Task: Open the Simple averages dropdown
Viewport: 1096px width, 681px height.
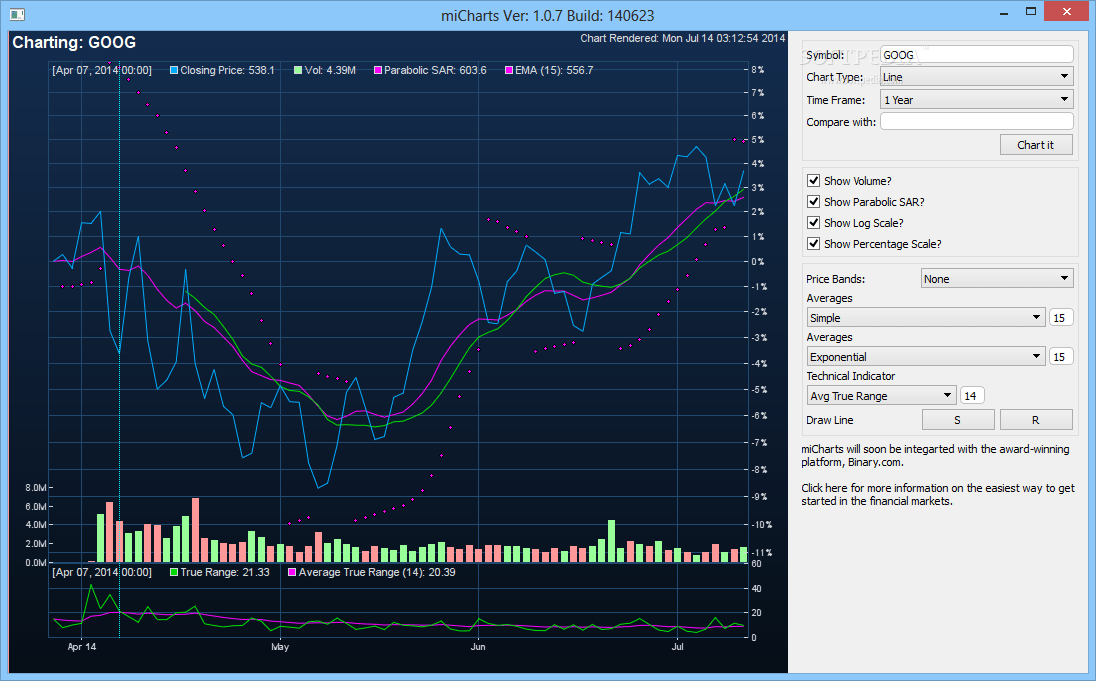Action: tap(926, 317)
